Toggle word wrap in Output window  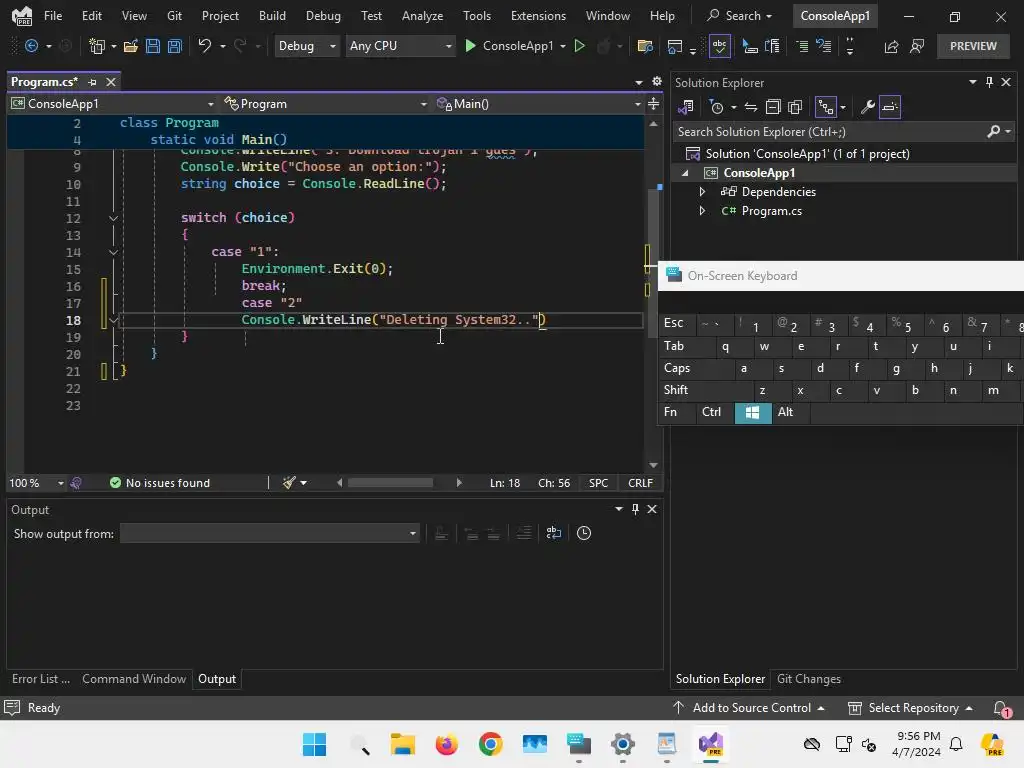554,534
